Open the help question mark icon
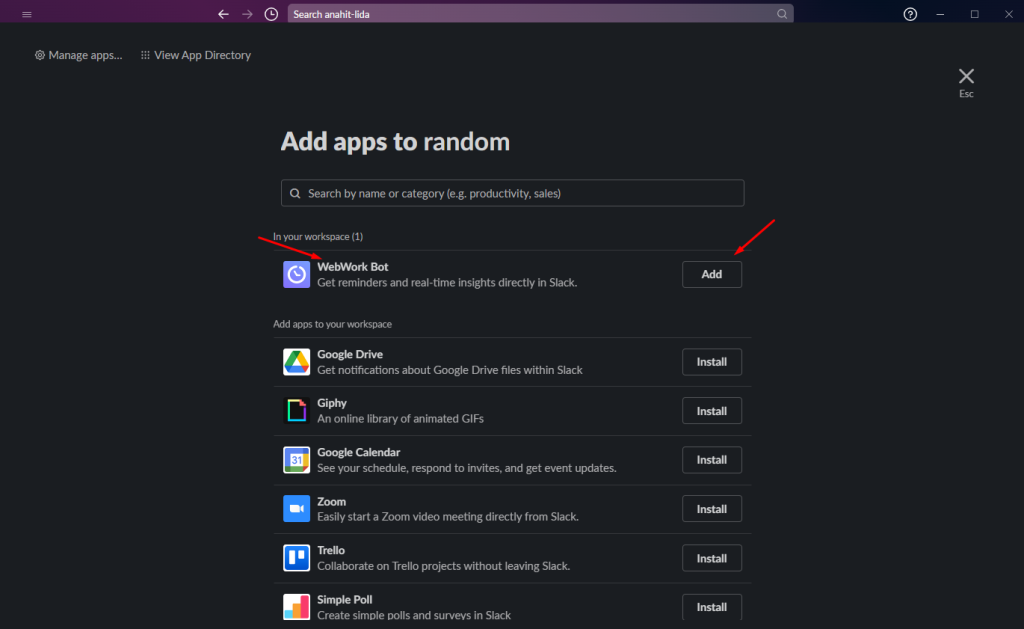Image resolution: width=1024 pixels, height=629 pixels. (x=910, y=14)
